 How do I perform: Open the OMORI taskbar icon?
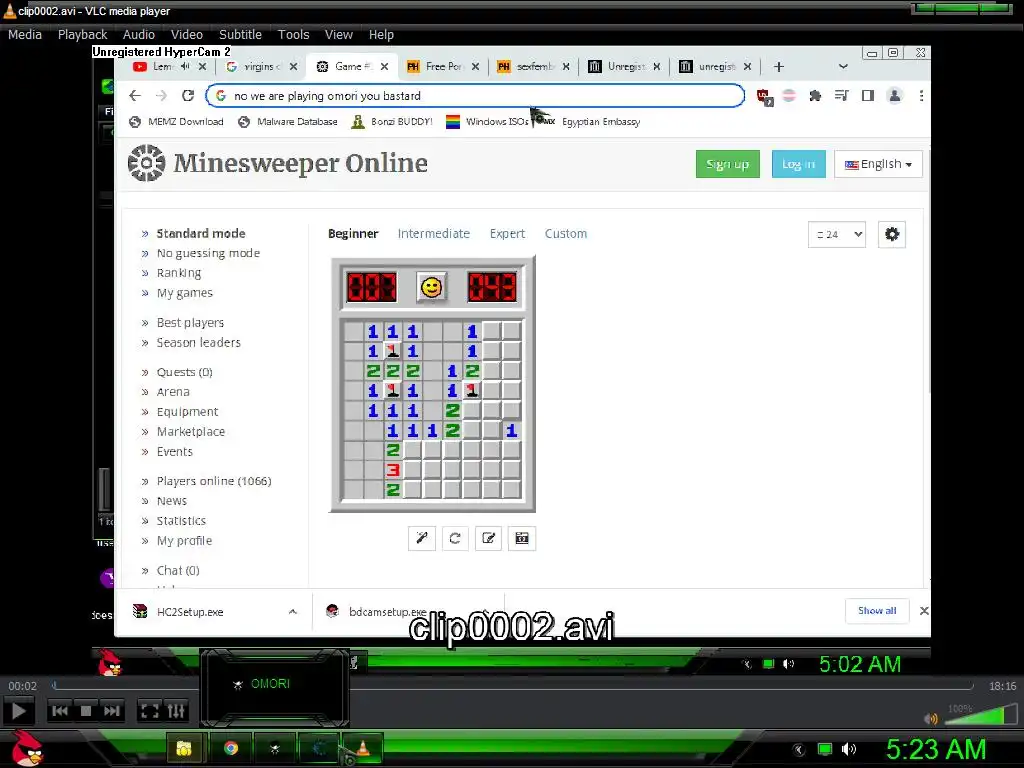(274, 748)
